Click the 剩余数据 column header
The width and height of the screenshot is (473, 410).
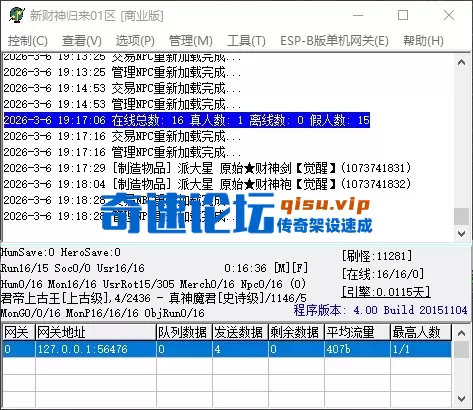pyautogui.click(x=297, y=332)
